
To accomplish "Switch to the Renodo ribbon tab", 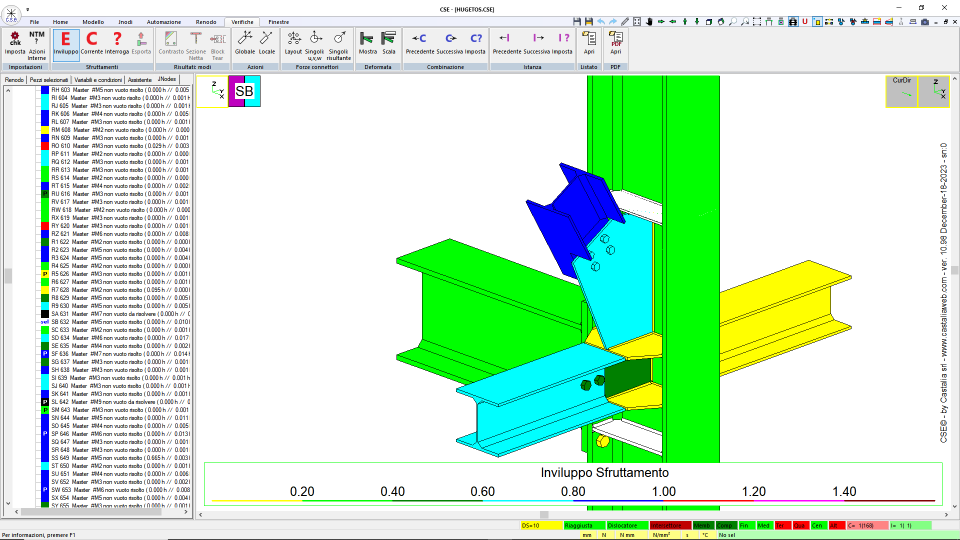I will click(x=206, y=22).
